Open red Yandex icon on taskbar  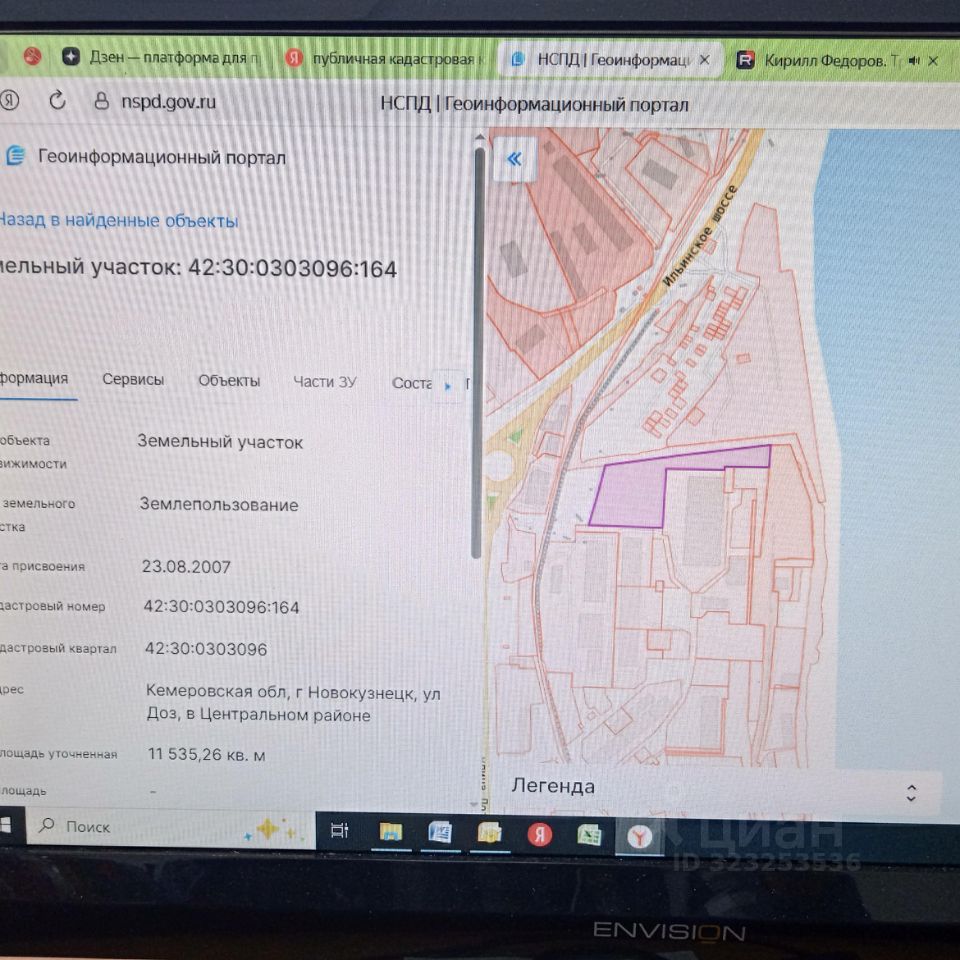pyautogui.click(x=539, y=834)
